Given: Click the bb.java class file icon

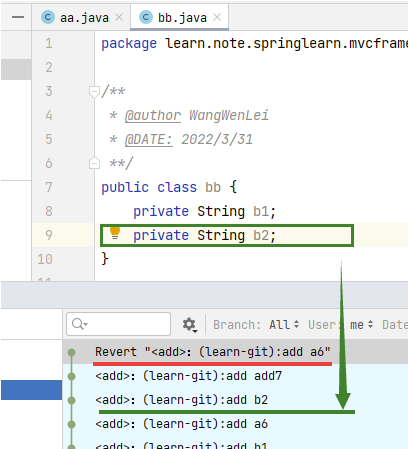Looking at the screenshot, I should (x=146, y=17).
